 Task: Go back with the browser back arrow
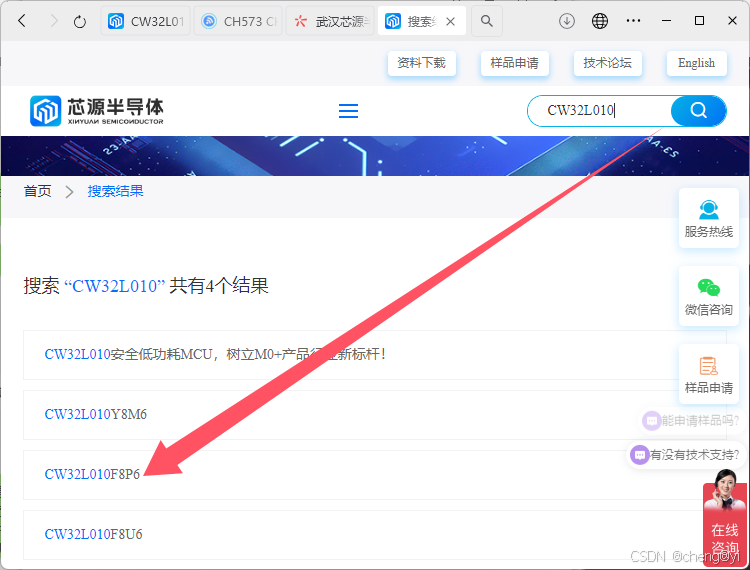pos(22,21)
